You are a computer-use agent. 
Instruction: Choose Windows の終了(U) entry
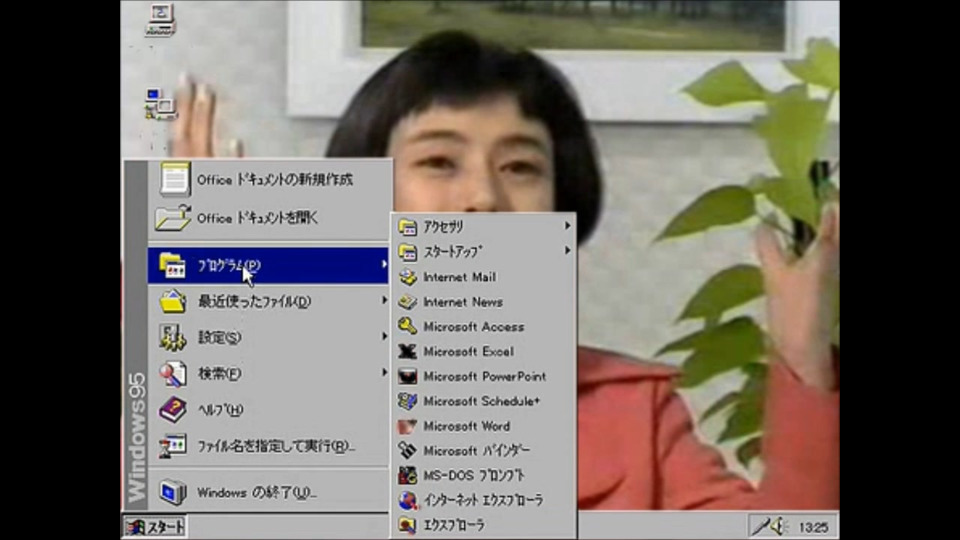pos(269,492)
